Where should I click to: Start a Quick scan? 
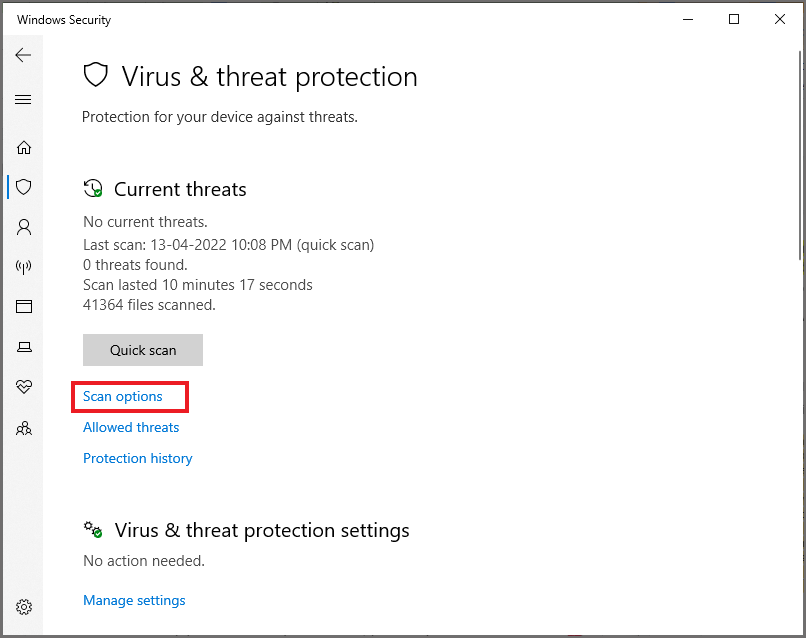pos(142,350)
